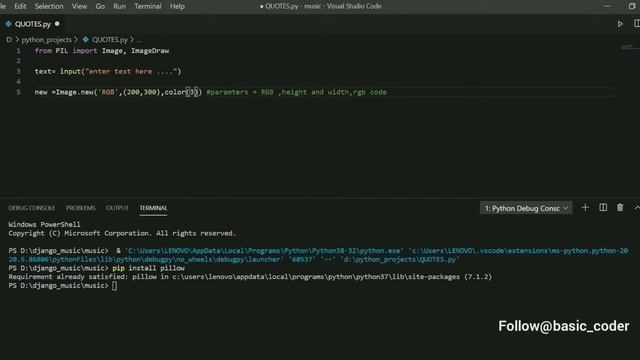
Task: Click the python.exe path in terminal output
Action: [264, 251]
